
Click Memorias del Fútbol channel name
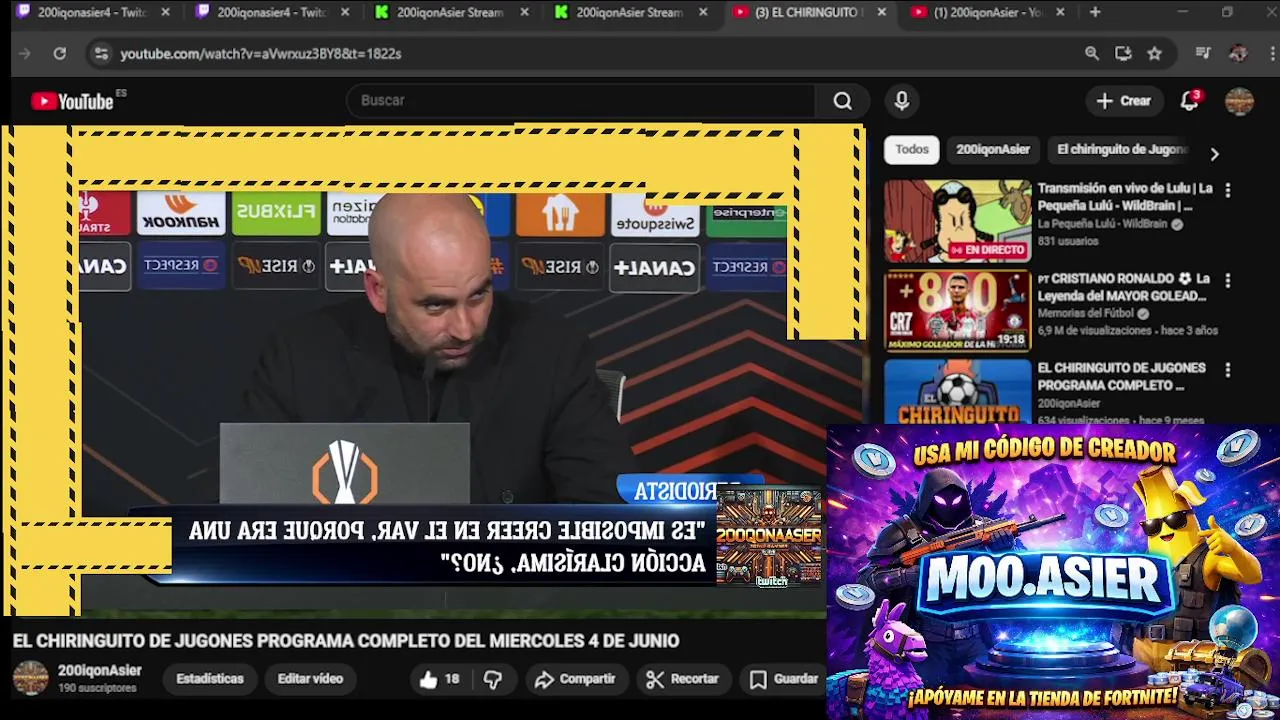pos(1086,313)
